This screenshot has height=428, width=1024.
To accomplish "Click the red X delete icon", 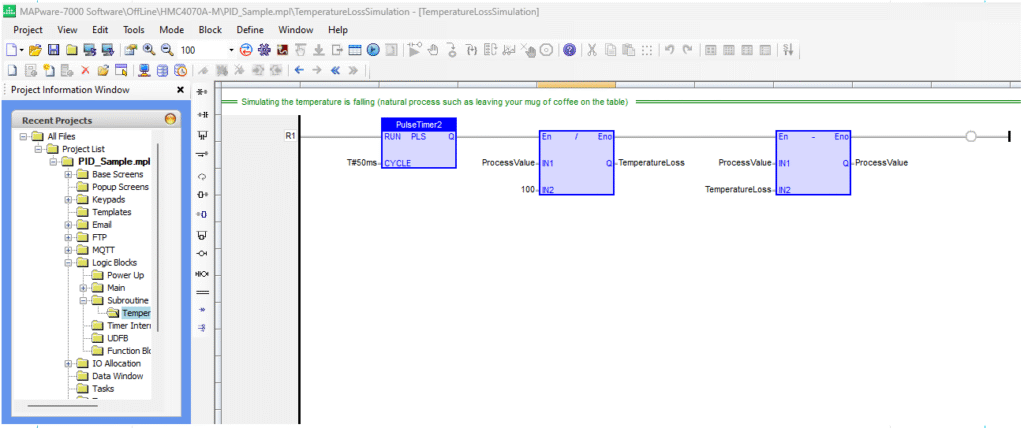I will click(x=85, y=70).
